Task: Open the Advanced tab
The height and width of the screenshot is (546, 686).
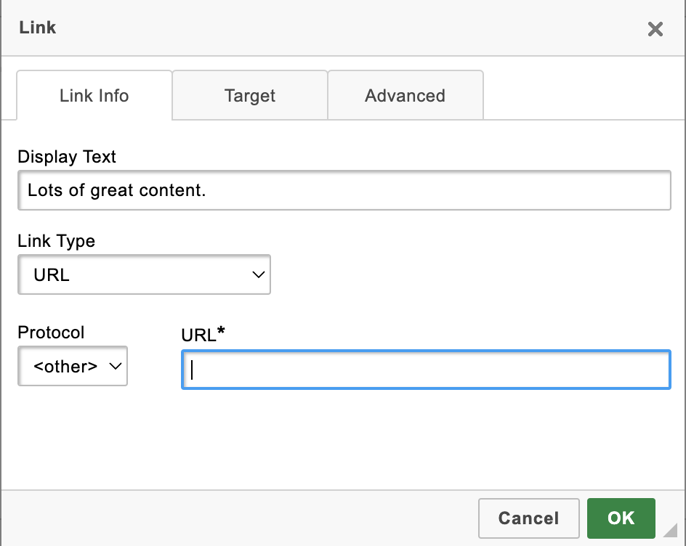Action: point(405,95)
